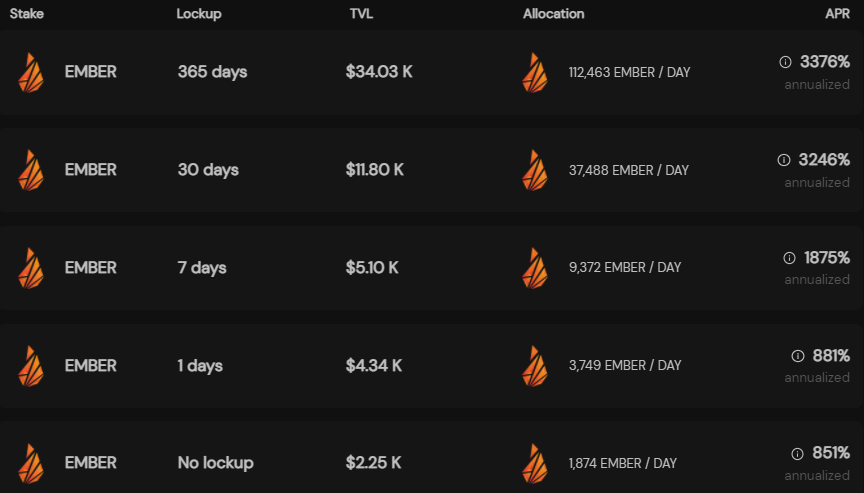
Task: Click the info icon beside 881% APR
Action: (x=798, y=356)
